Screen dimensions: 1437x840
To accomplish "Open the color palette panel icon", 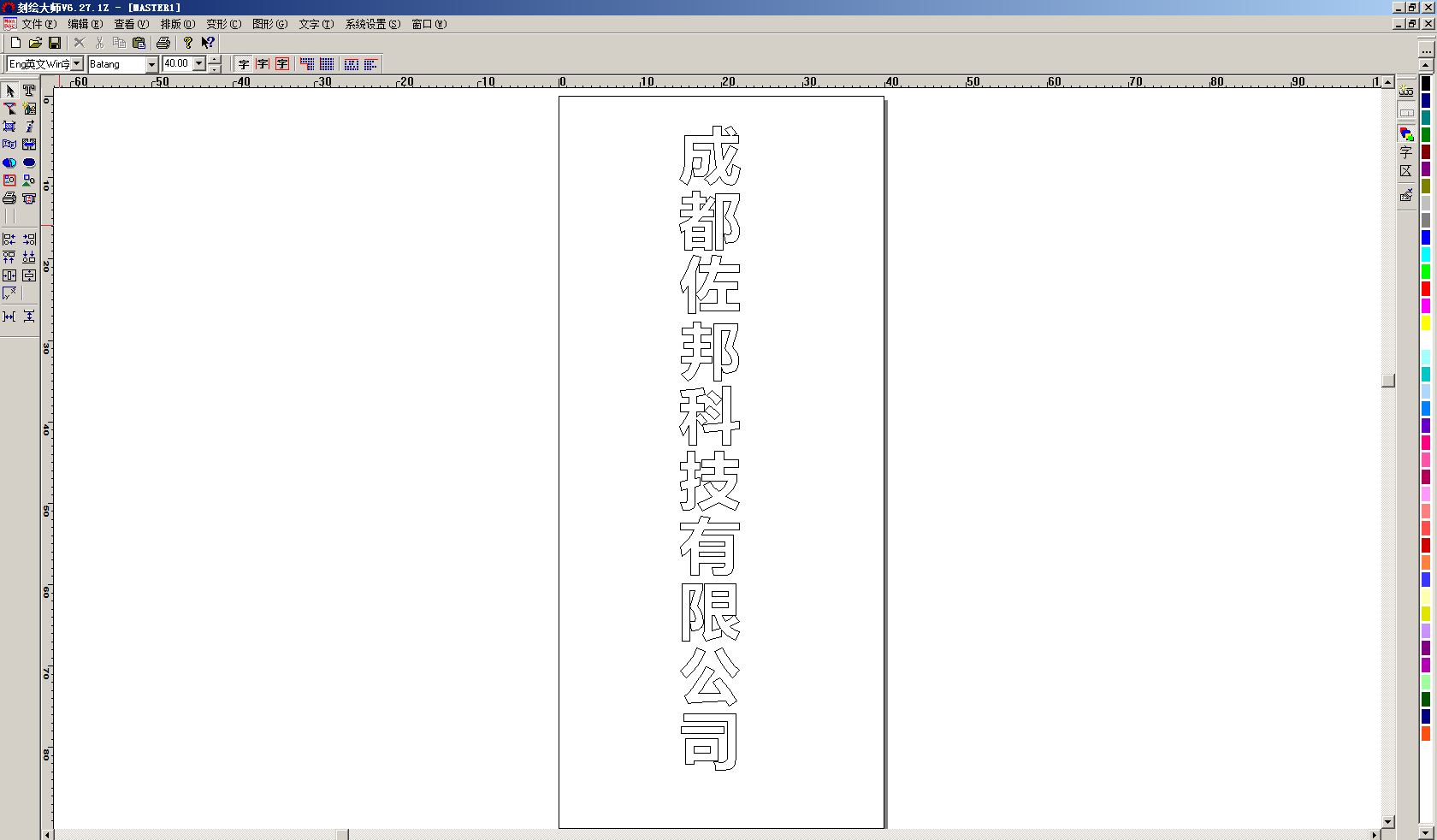I will 1406,133.
